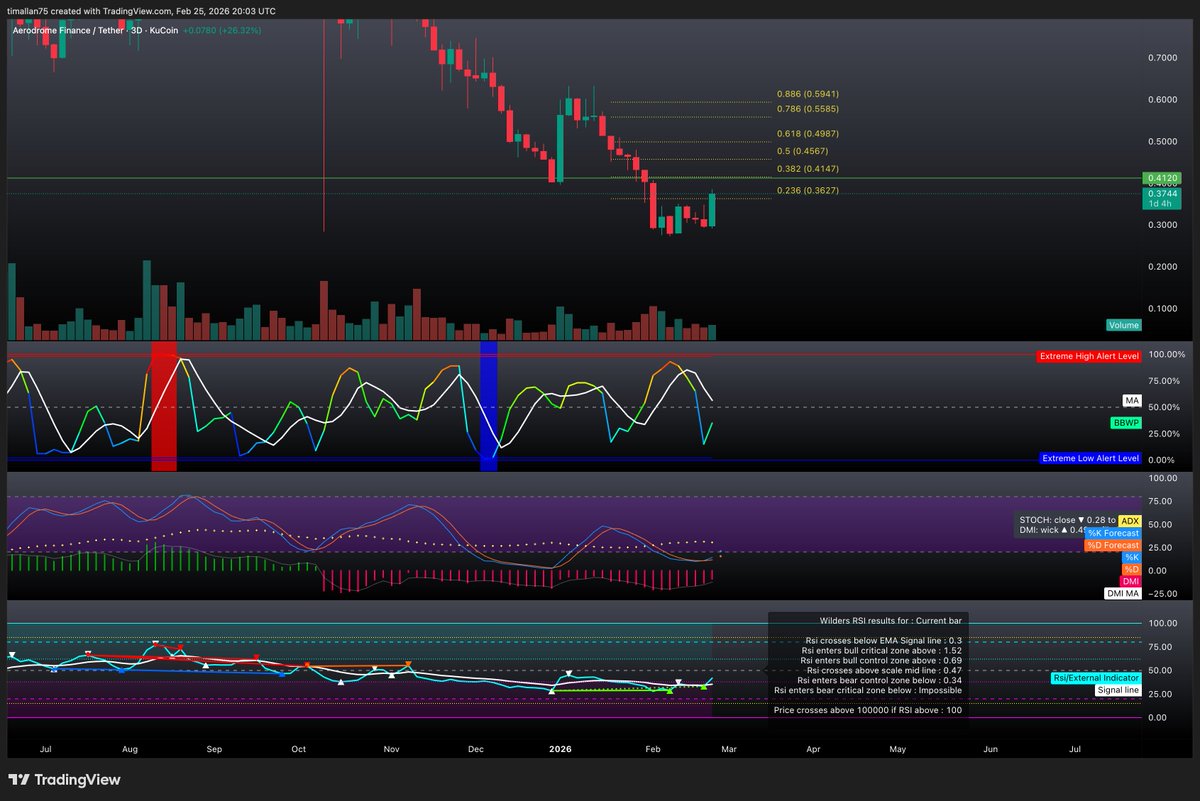Click the 0.382 (0.4147) Fibonacci level
Screen dimensions: 1200x801
pos(806,169)
